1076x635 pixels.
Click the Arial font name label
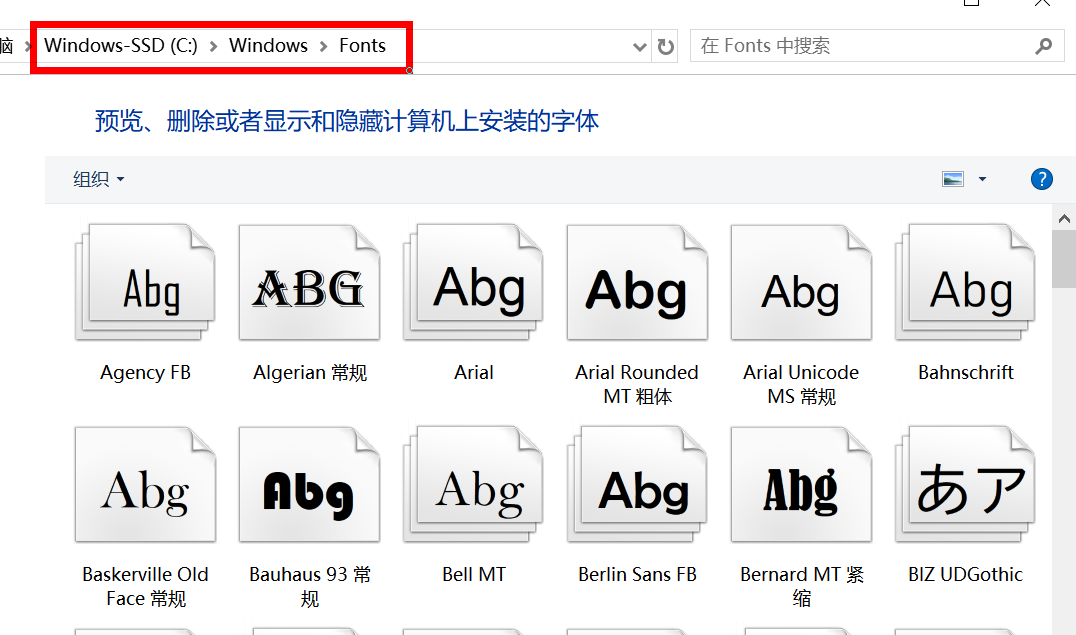pos(473,373)
